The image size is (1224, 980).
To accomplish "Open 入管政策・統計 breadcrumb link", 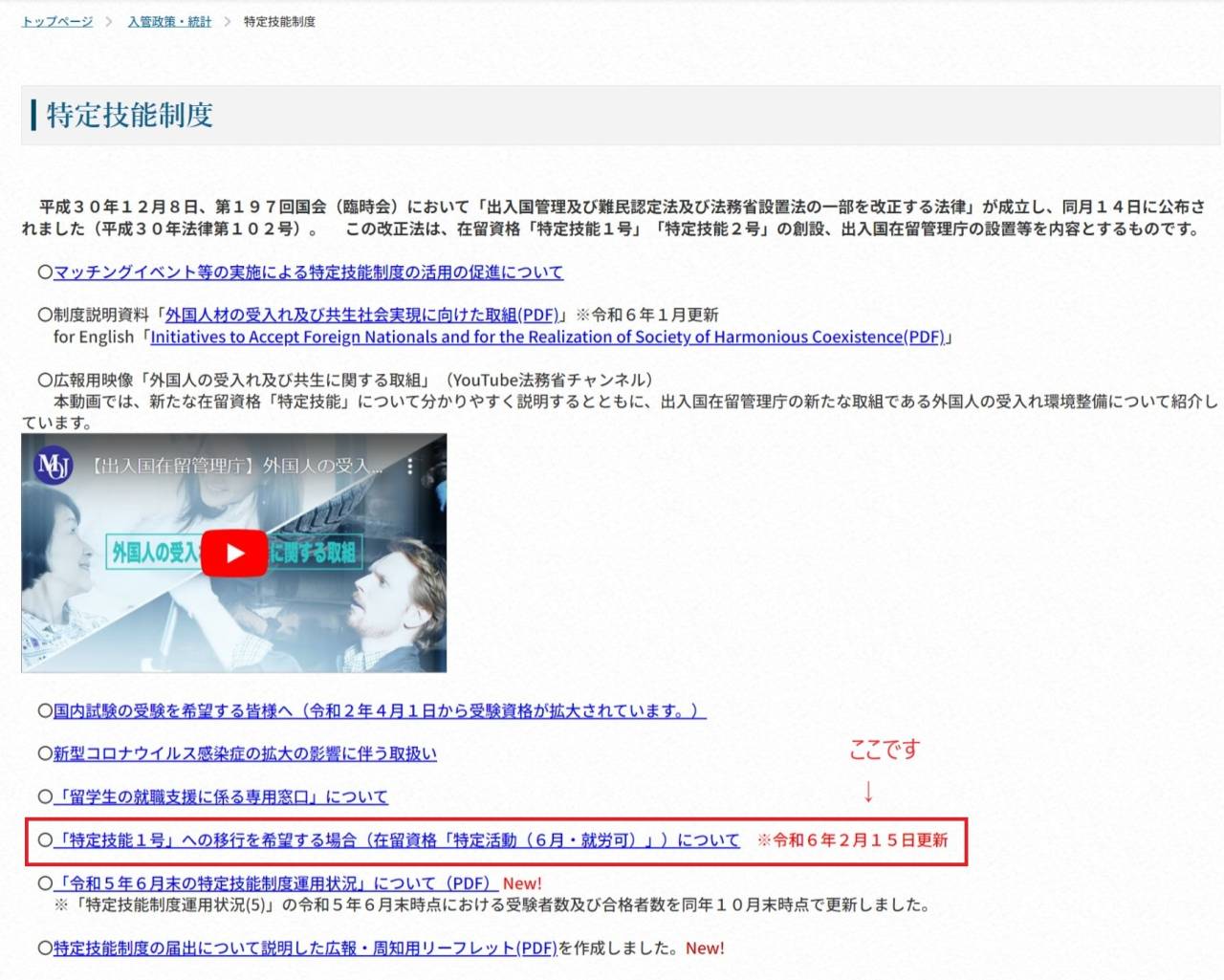I will 169,22.
